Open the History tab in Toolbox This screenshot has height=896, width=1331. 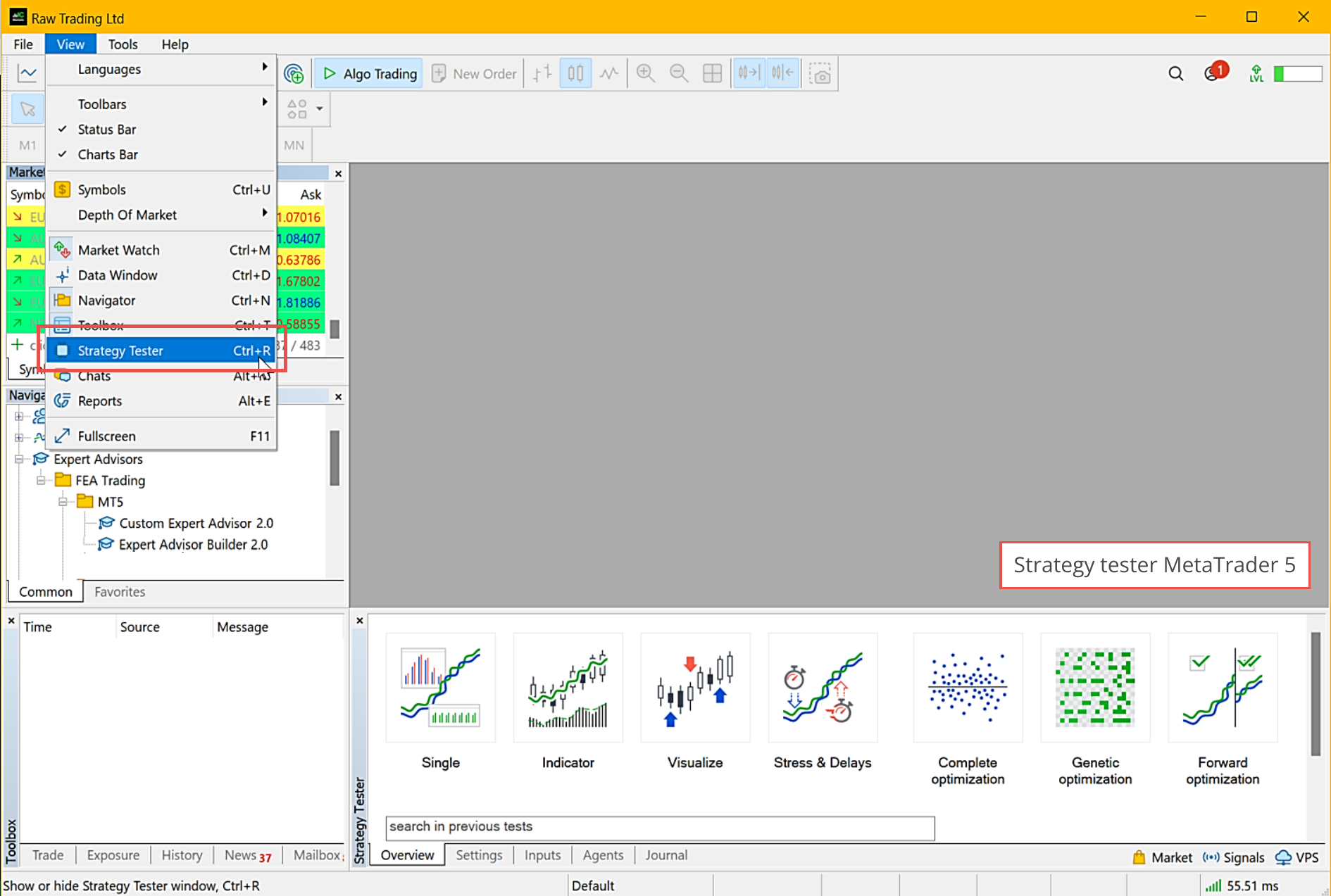(x=182, y=855)
